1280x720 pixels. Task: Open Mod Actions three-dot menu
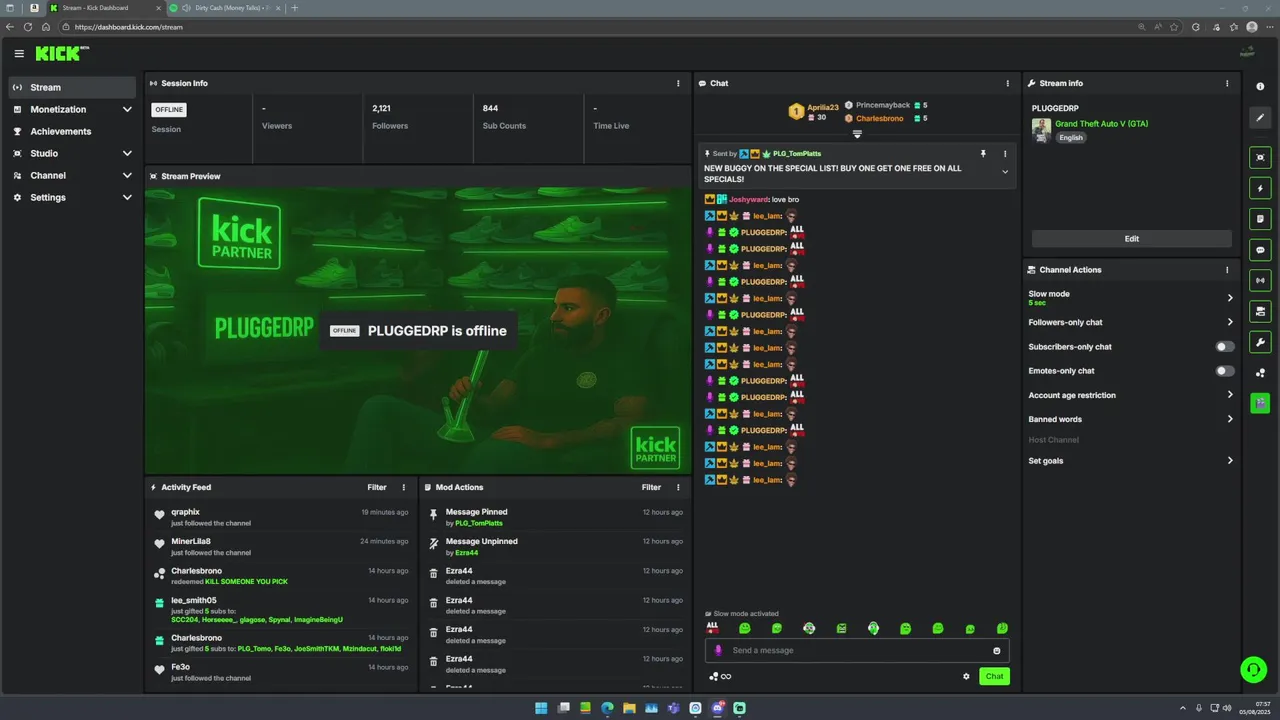tap(678, 487)
